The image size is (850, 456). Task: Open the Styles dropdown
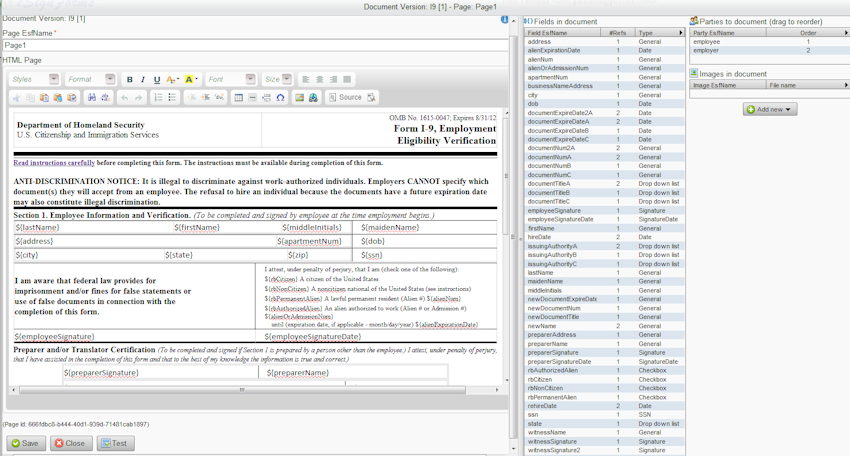click(34, 79)
